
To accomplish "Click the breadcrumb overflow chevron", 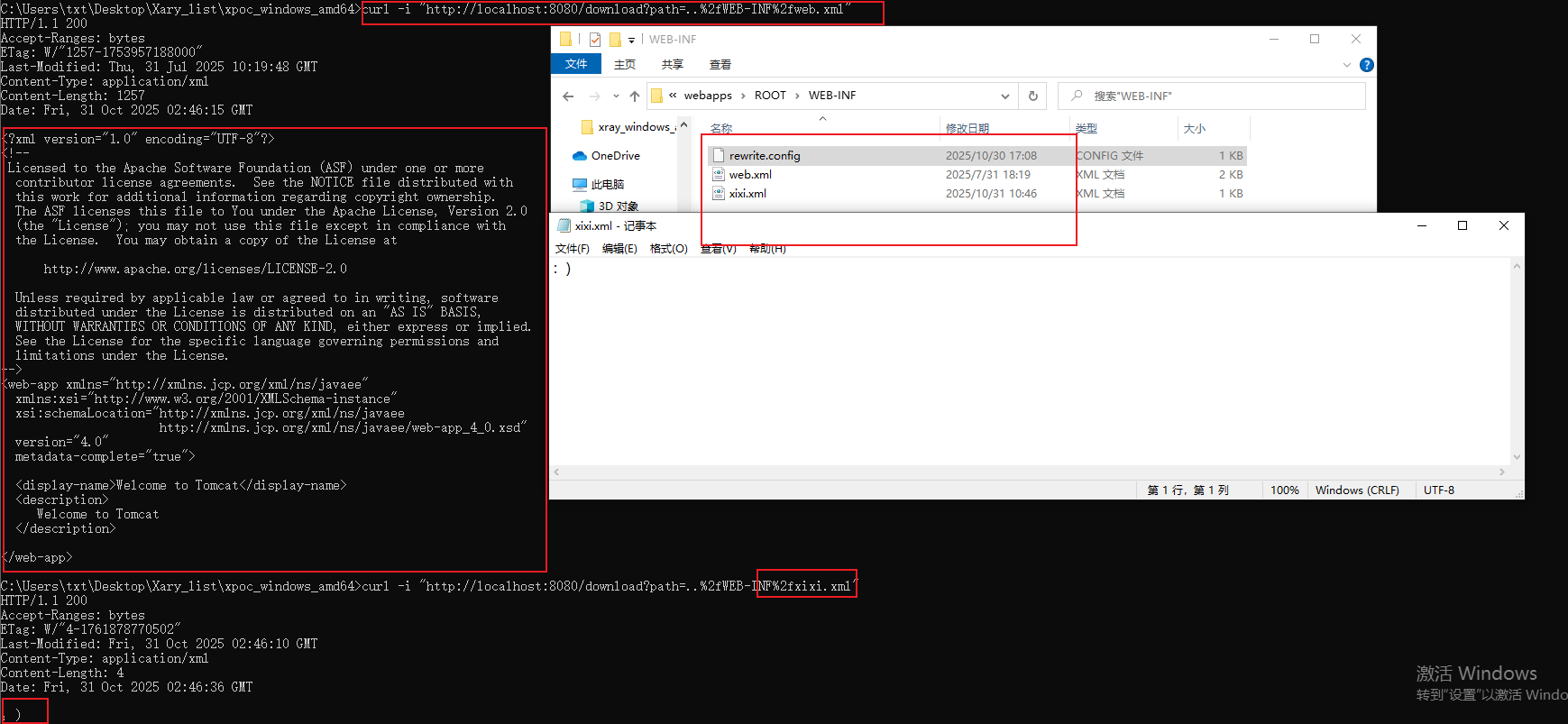I will [x=673, y=96].
